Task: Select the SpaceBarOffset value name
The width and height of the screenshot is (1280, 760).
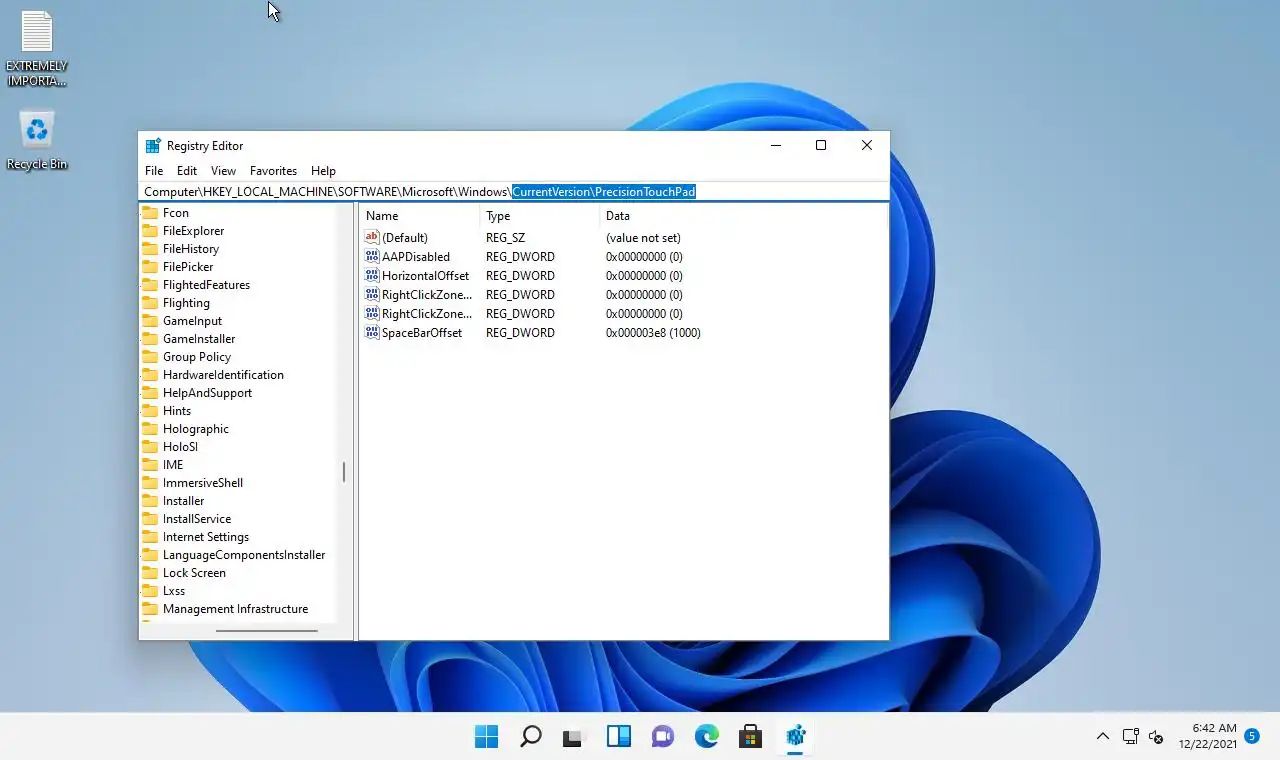Action: pos(422,333)
